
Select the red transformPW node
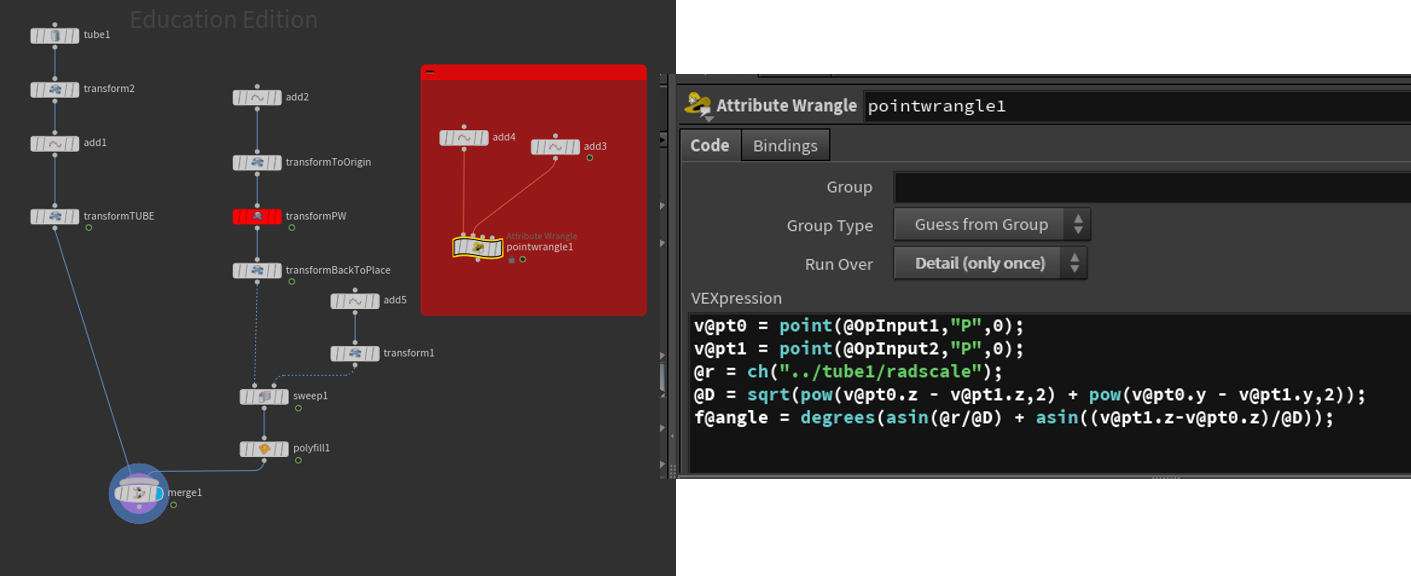(257, 217)
